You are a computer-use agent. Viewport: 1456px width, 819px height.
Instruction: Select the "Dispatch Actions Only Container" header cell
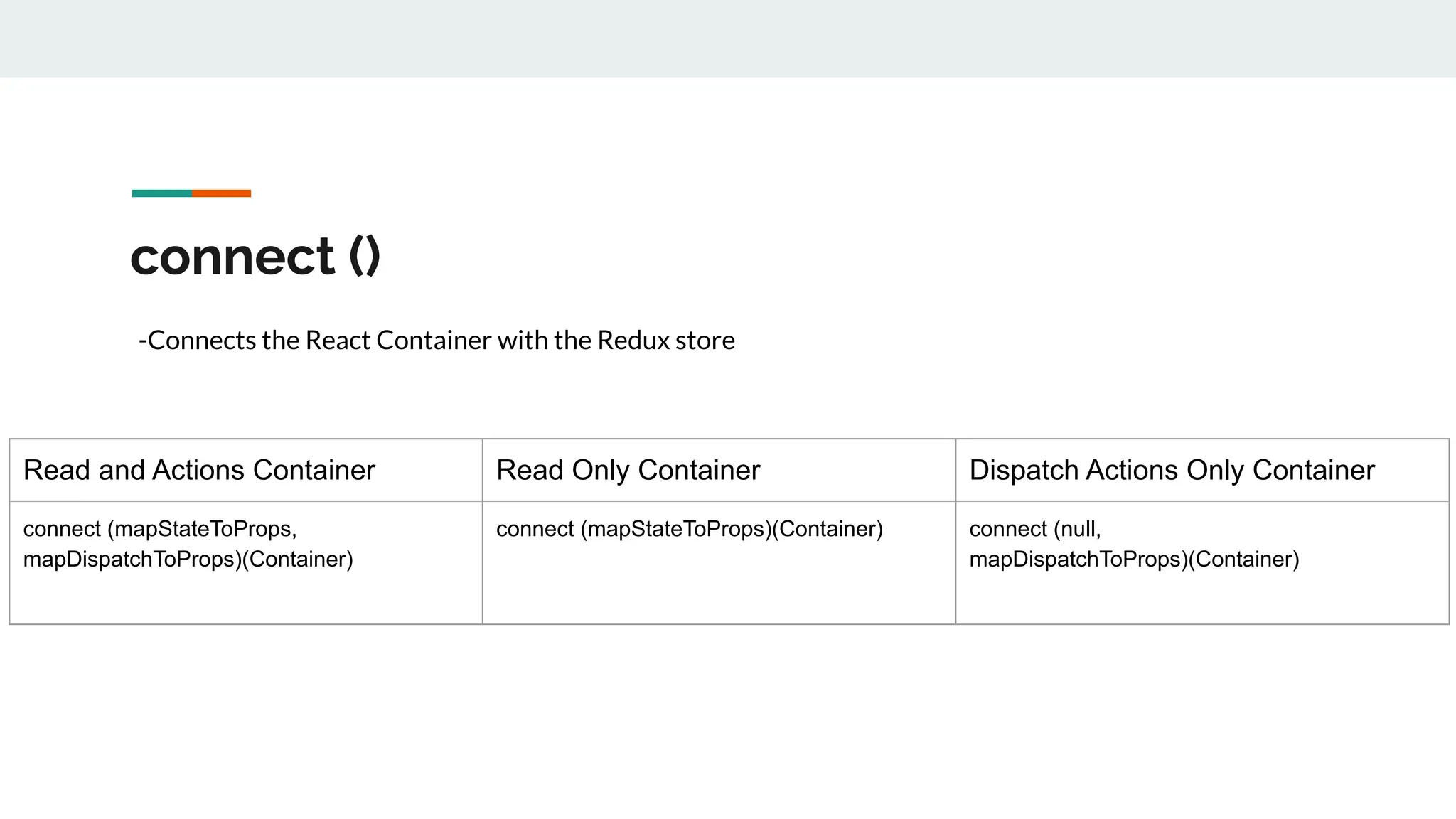[1202, 470]
